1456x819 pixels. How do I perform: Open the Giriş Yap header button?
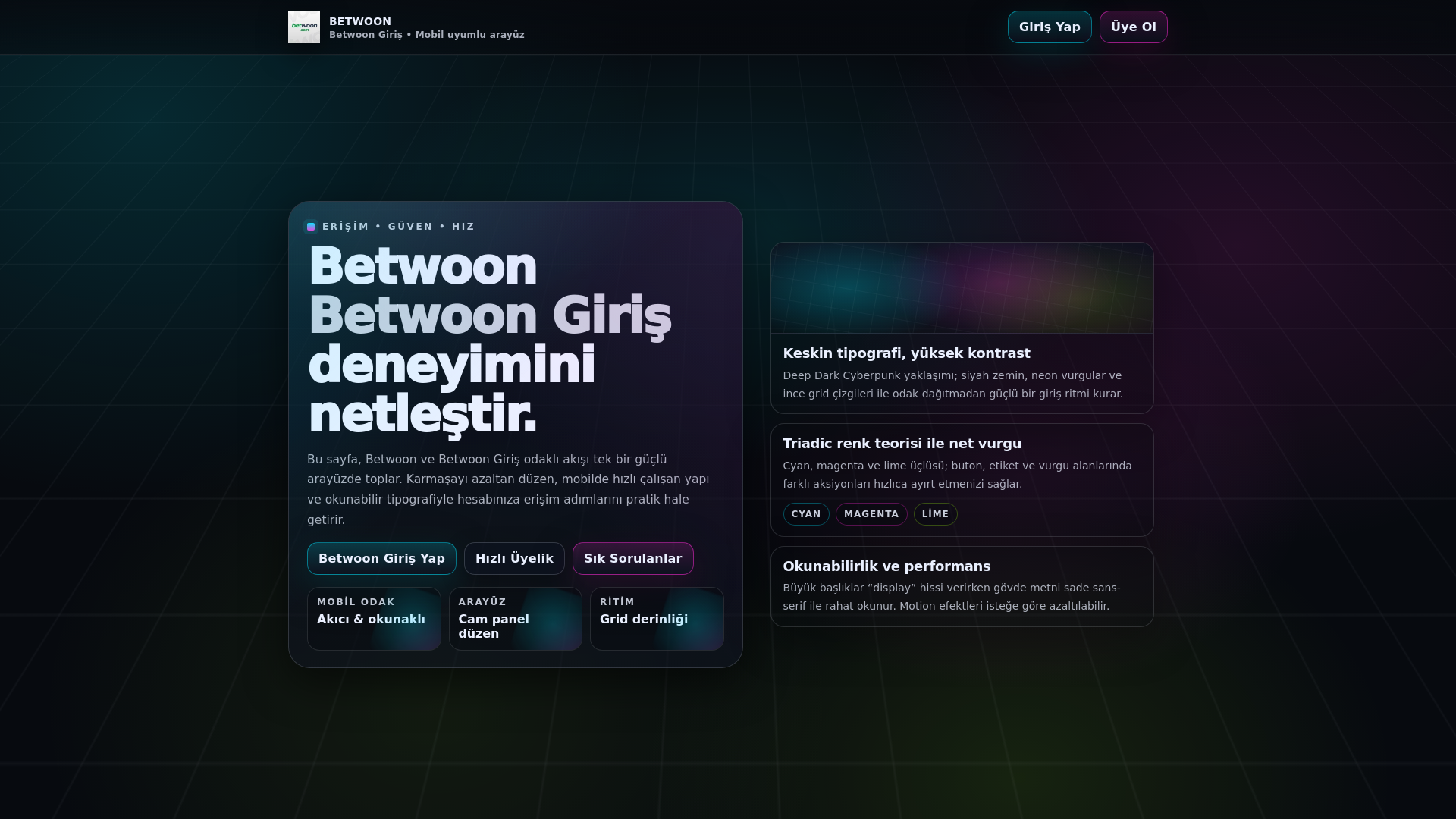point(1050,27)
